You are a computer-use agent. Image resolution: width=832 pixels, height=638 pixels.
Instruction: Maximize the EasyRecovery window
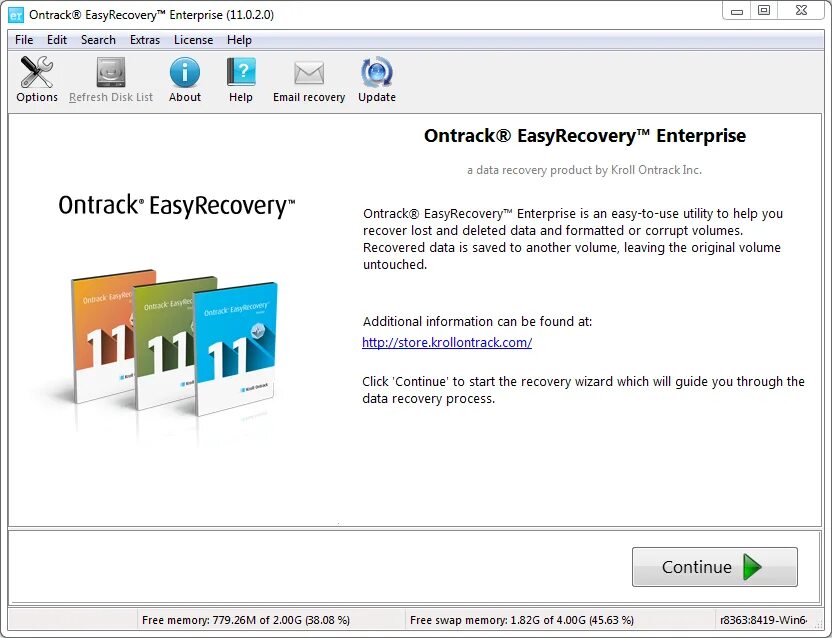coord(764,11)
